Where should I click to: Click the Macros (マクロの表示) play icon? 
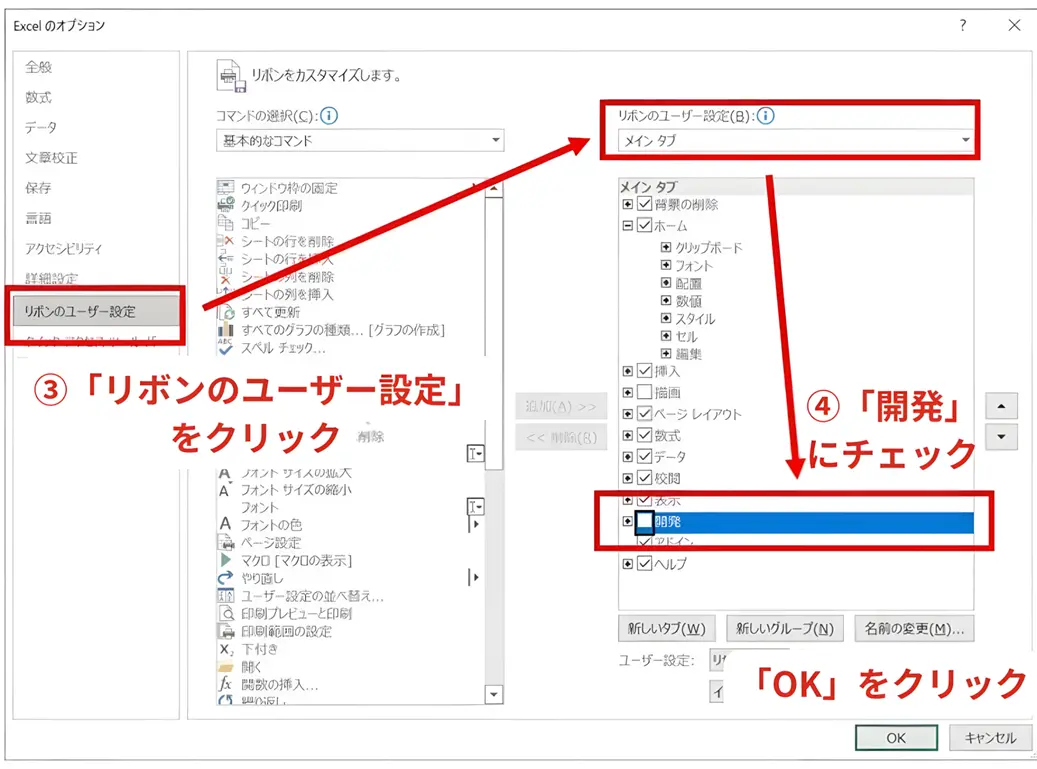(226, 560)
